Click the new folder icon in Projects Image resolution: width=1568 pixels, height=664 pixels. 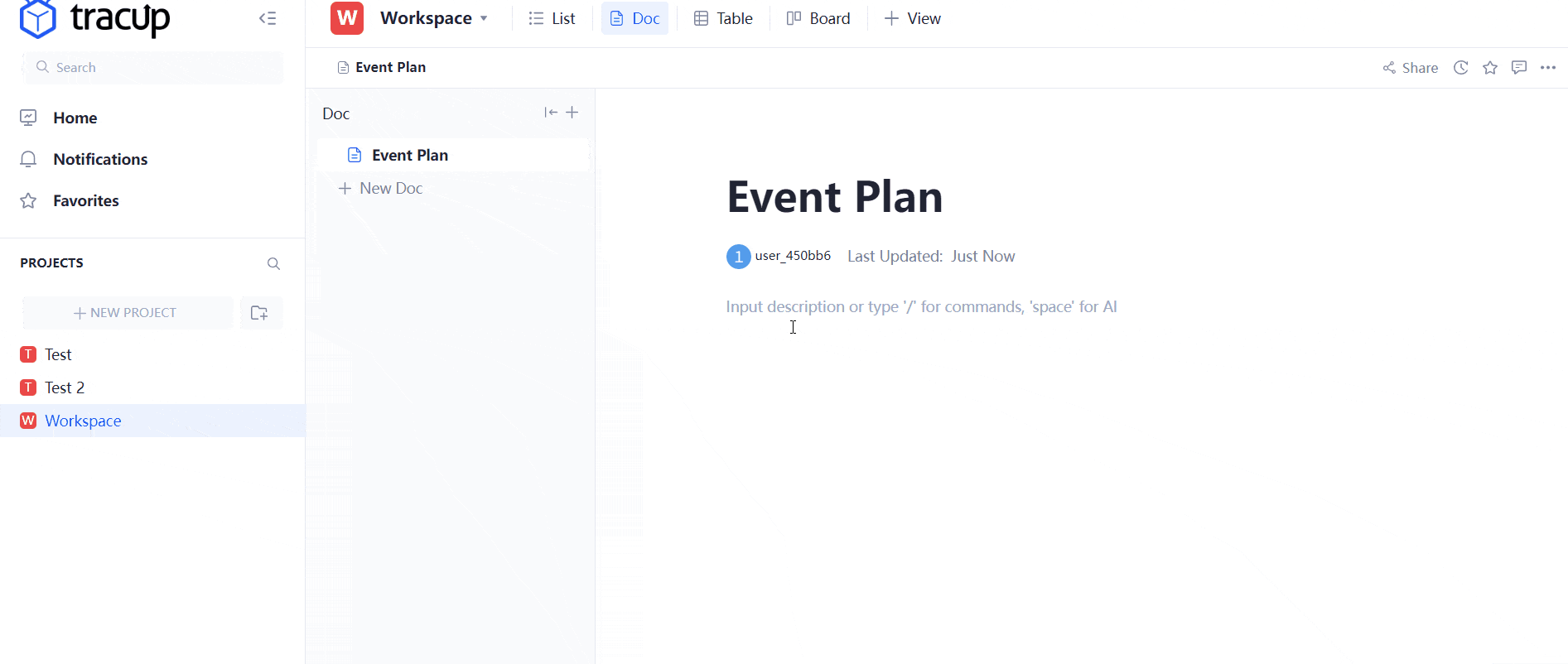(x=260, y=313)
